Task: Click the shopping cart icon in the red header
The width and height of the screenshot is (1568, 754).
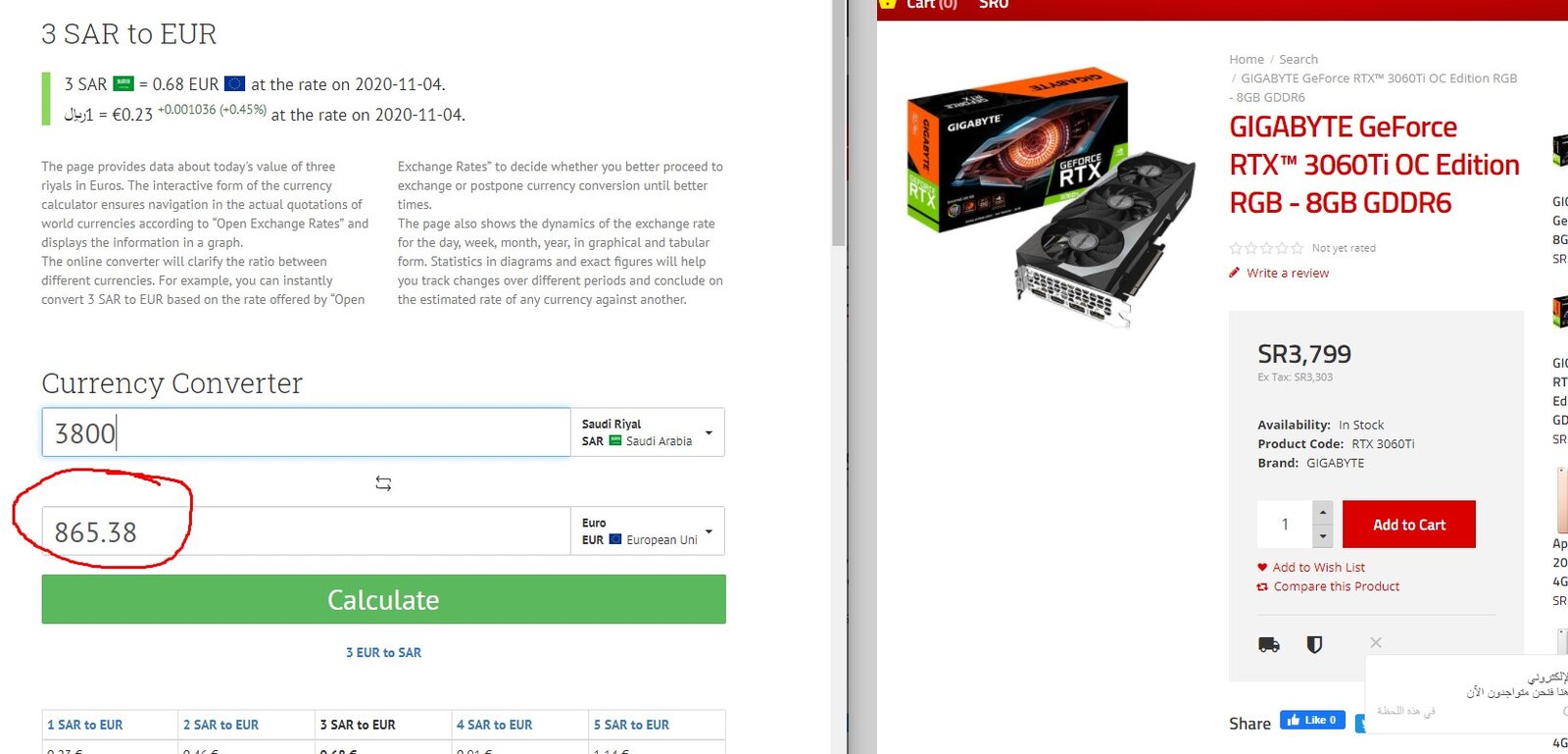Action: click(888, 4)
